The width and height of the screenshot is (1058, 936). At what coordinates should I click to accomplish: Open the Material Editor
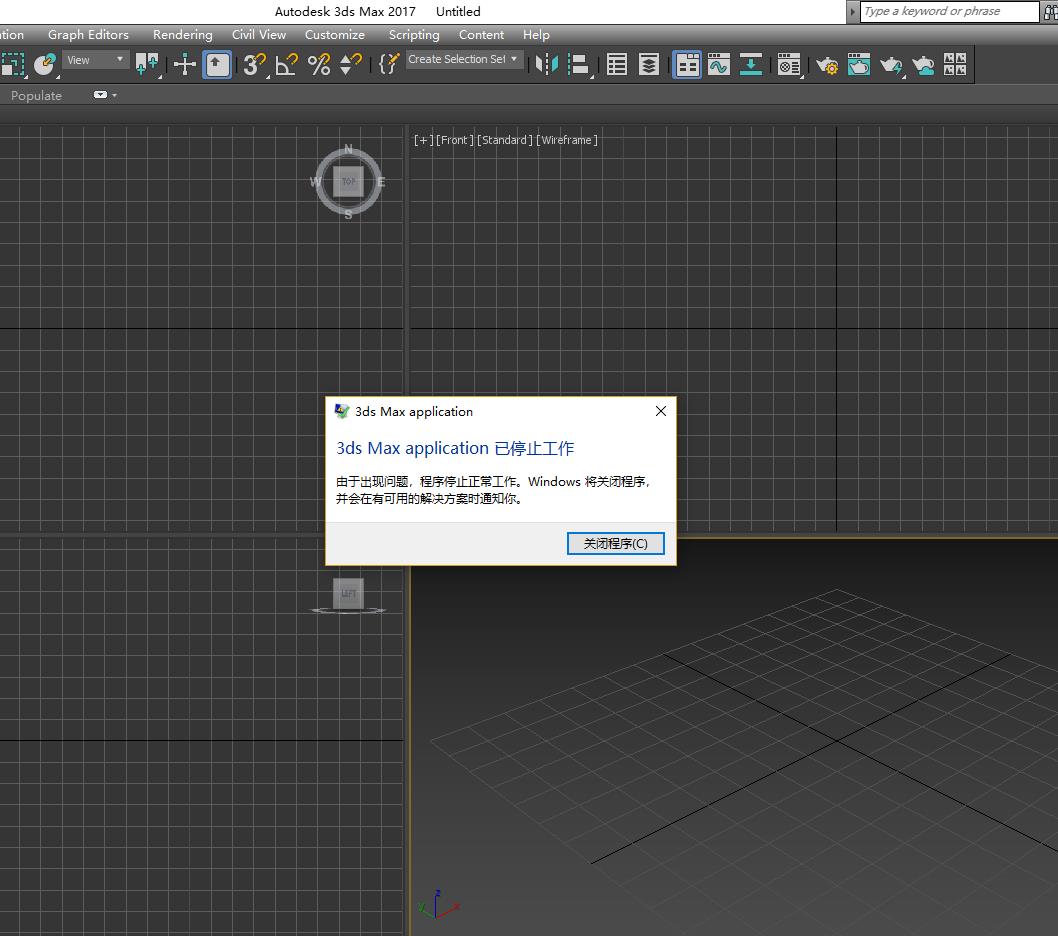pyautogui.click(x=789, y=65)
